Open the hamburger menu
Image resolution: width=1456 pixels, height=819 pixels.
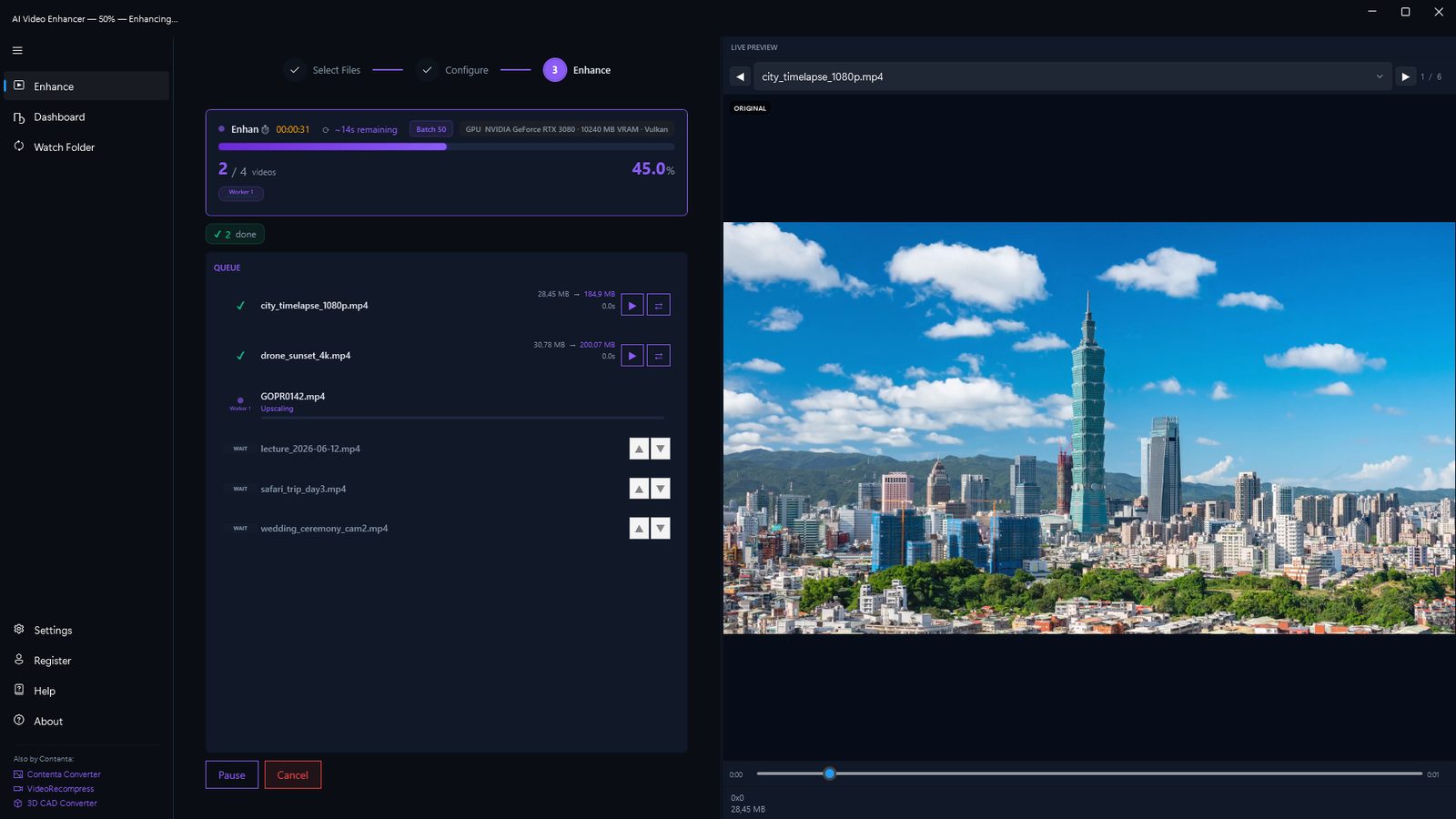click(x=17, y=51)
